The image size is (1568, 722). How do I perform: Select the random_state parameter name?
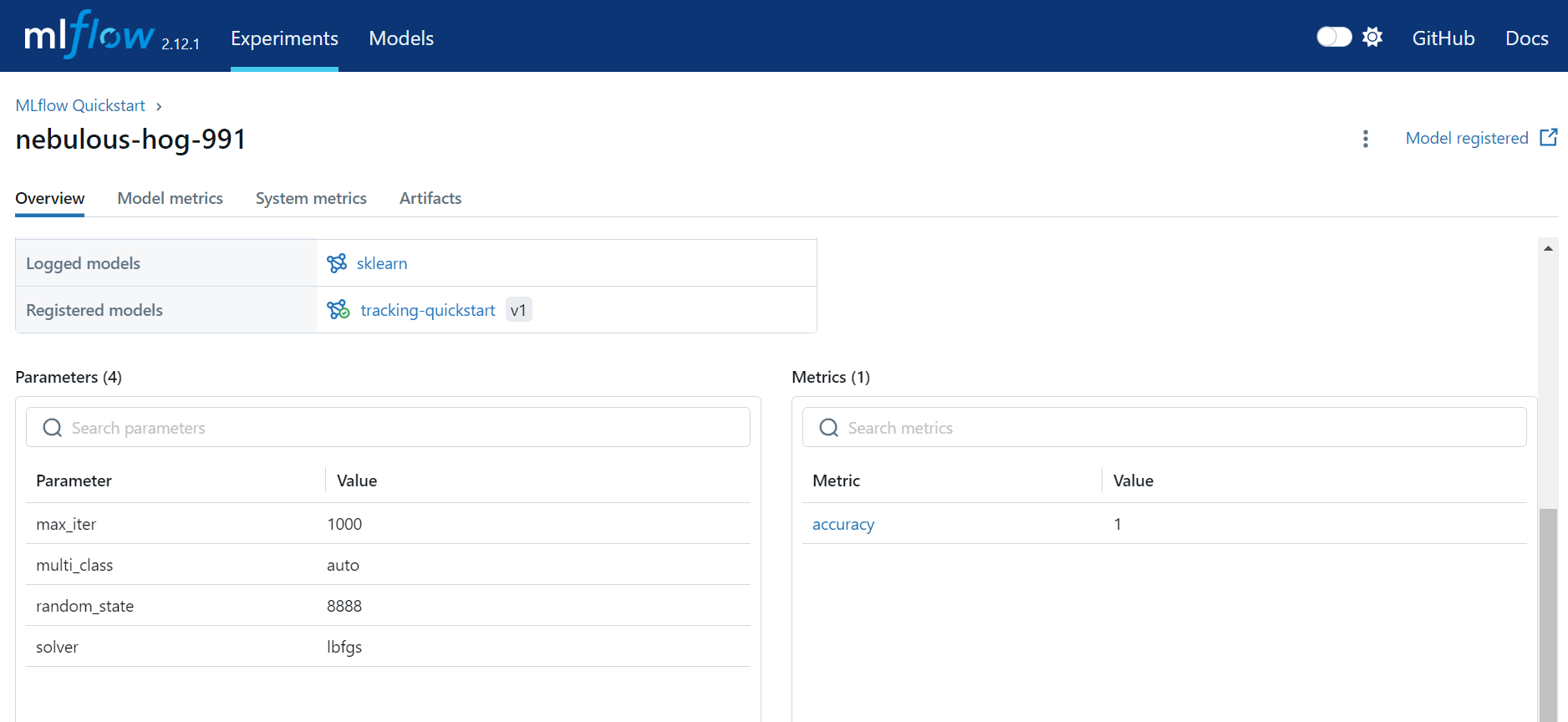click(84, 606)
